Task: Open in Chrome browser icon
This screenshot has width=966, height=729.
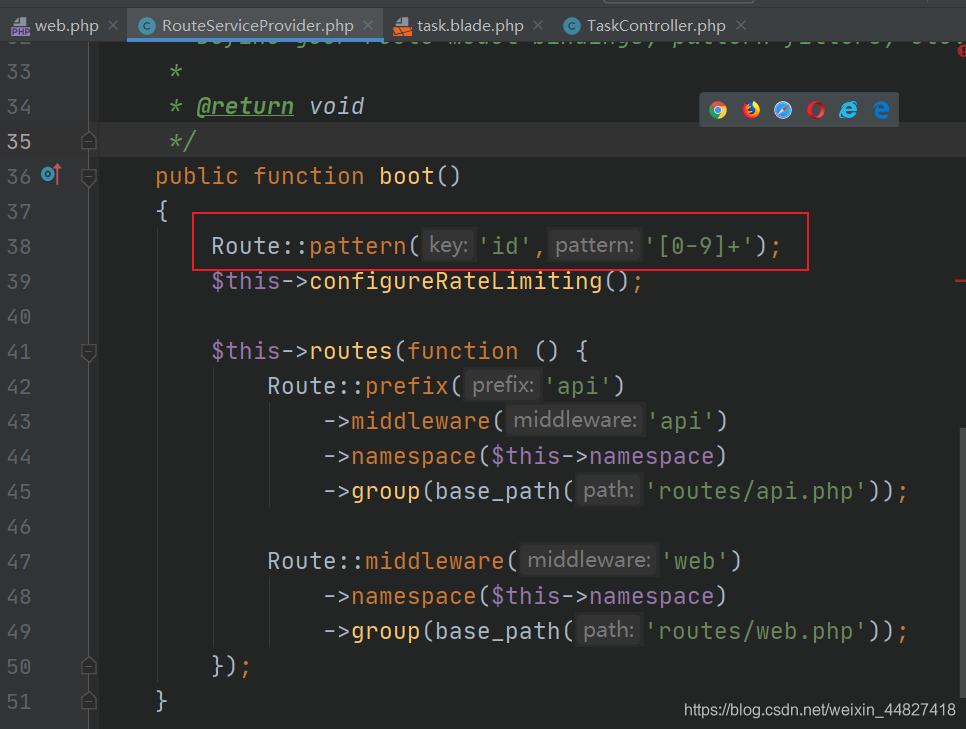Action: click(x=718, y=110)
